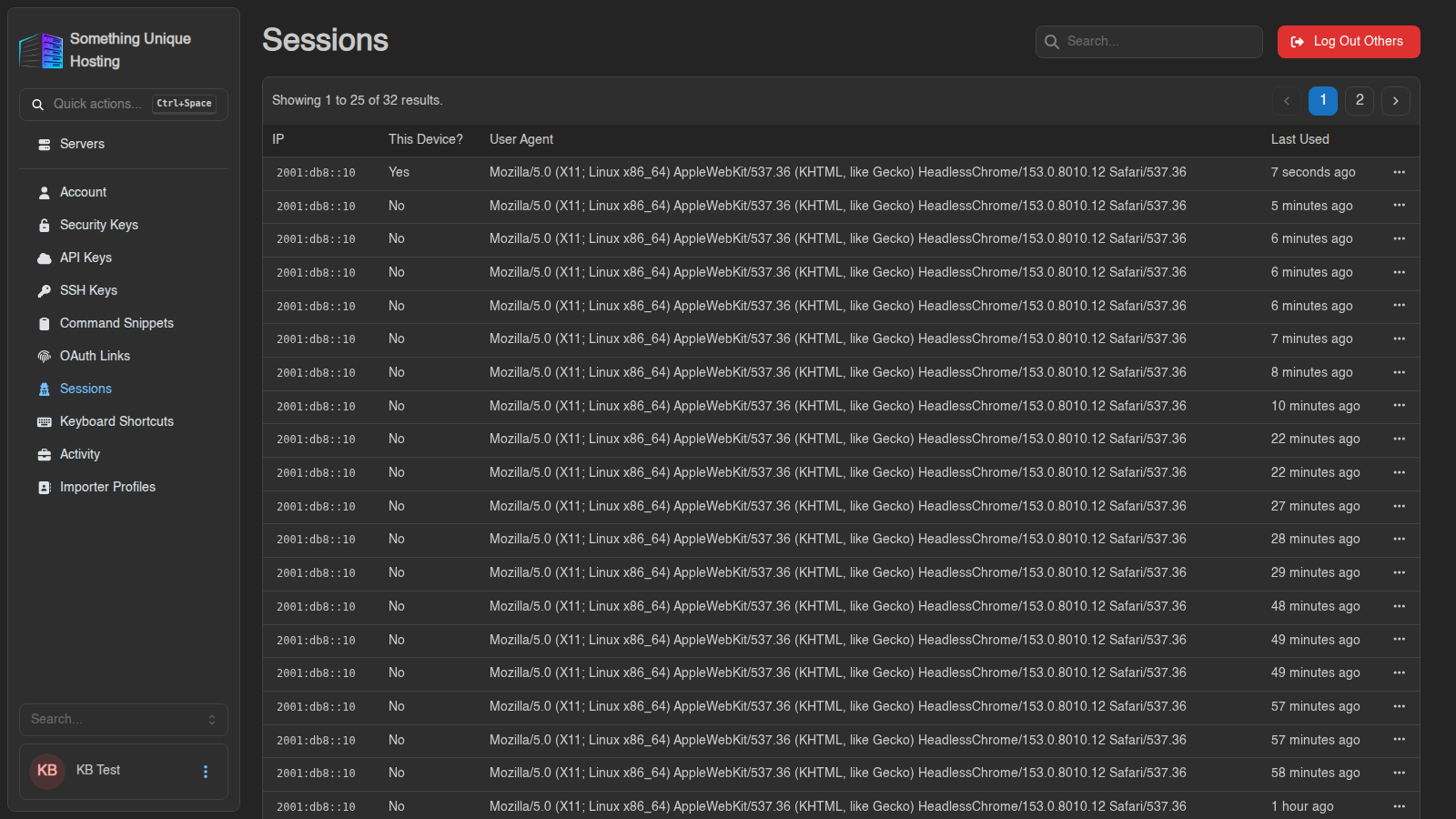Go to previous results page arrow
Viewport: 1456px width, 819px height.
[1286, 101]
